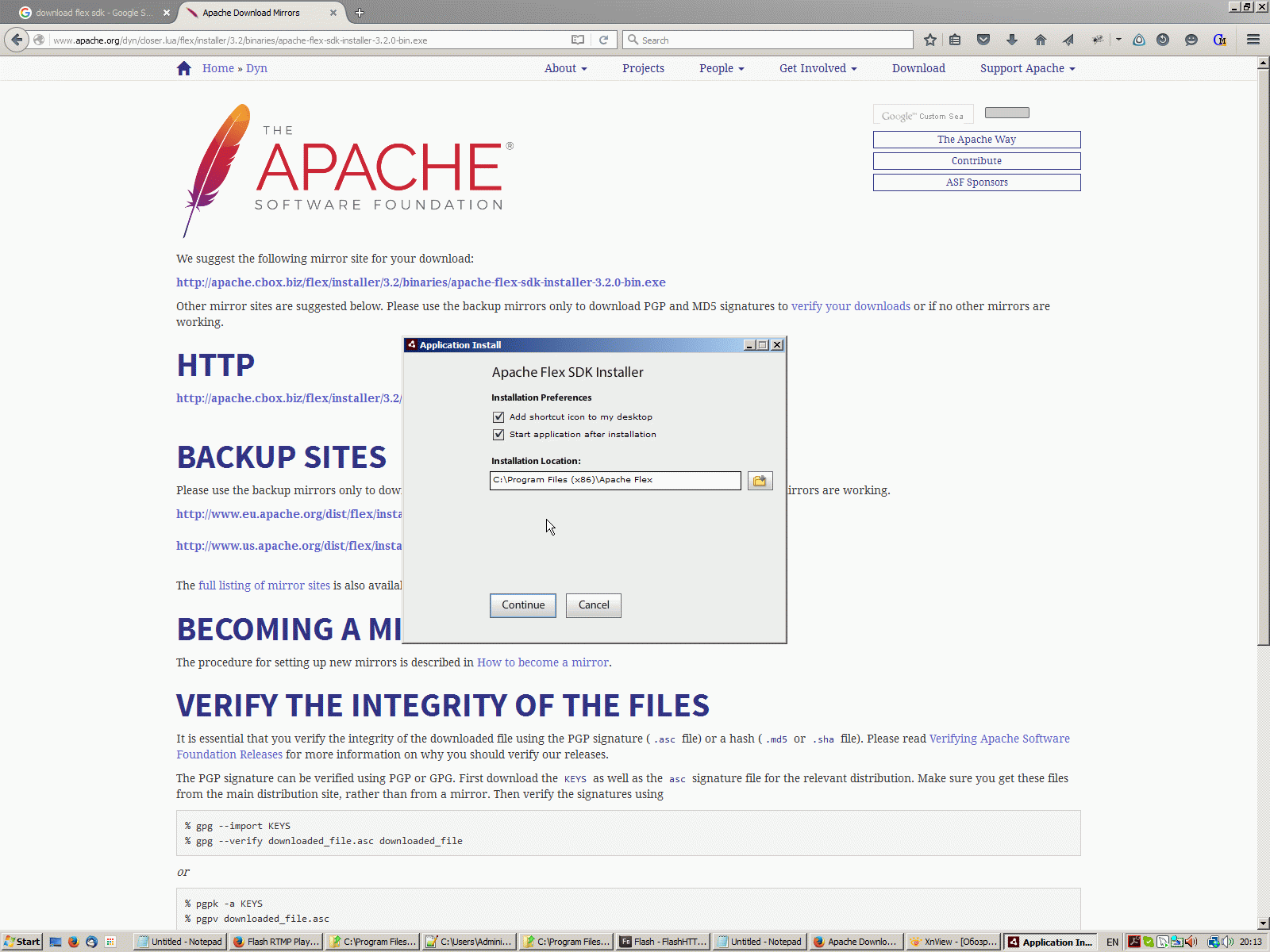The height and width of the screenshot is (952, 1270).
Task: Expand Support Apache dropdown menu
Action: [1027, 68]
